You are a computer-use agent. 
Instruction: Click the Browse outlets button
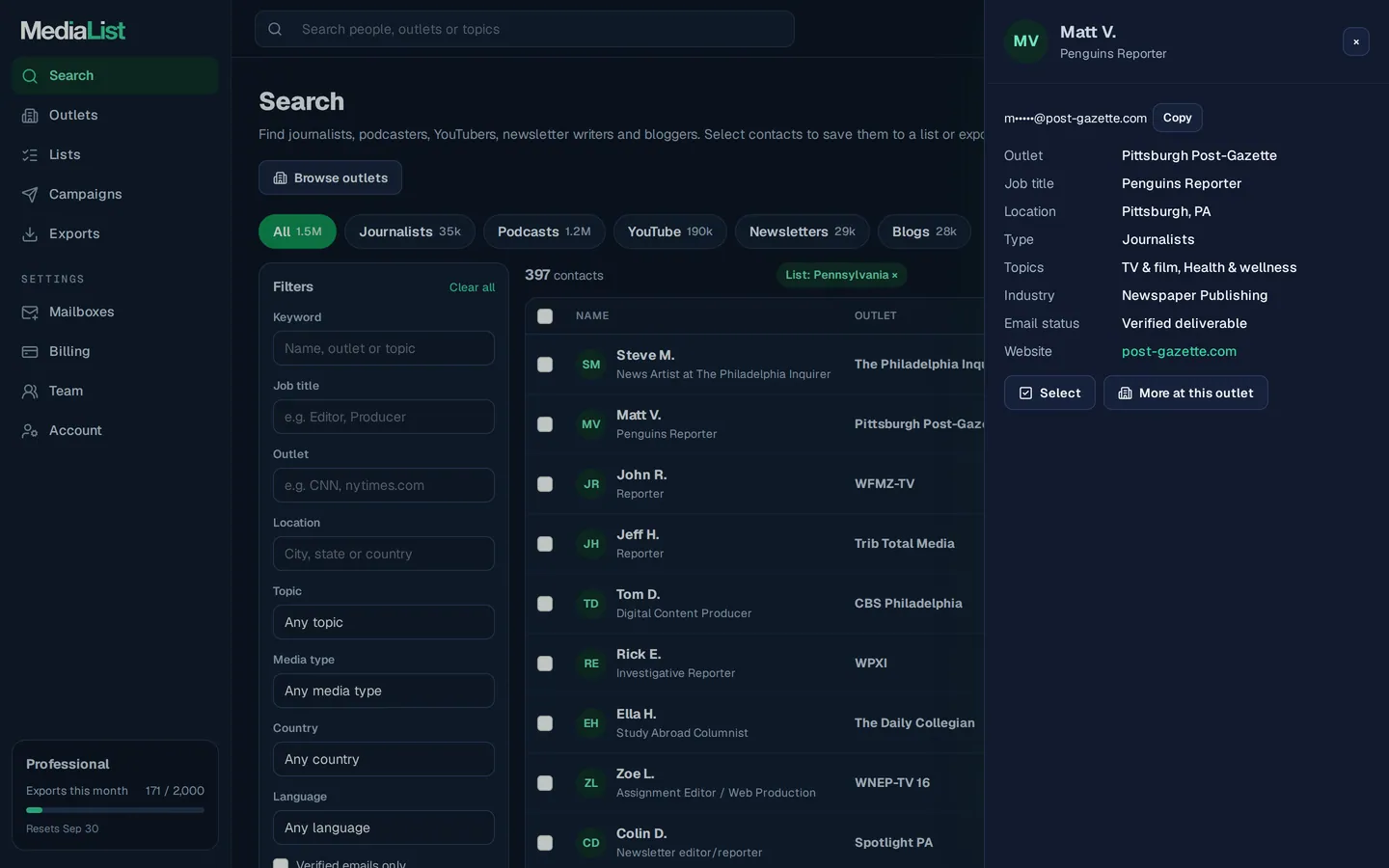pos(330,177)
